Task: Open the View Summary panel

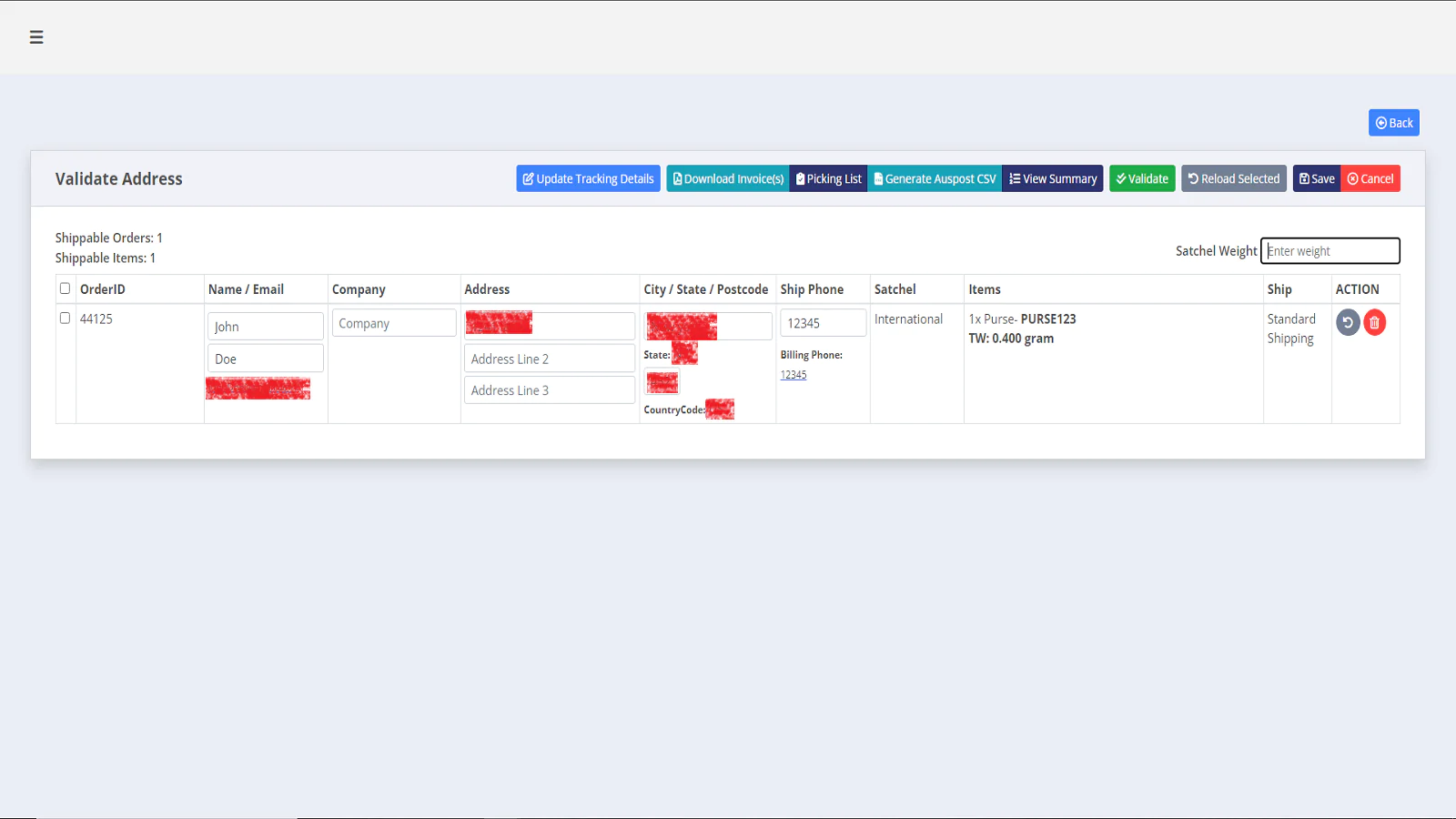Action: click(1052, 178)
